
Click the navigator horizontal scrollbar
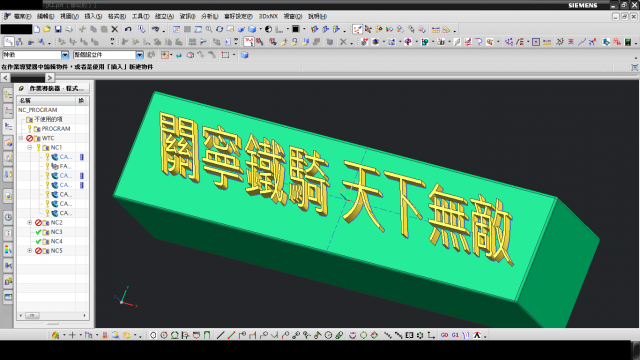52,316
